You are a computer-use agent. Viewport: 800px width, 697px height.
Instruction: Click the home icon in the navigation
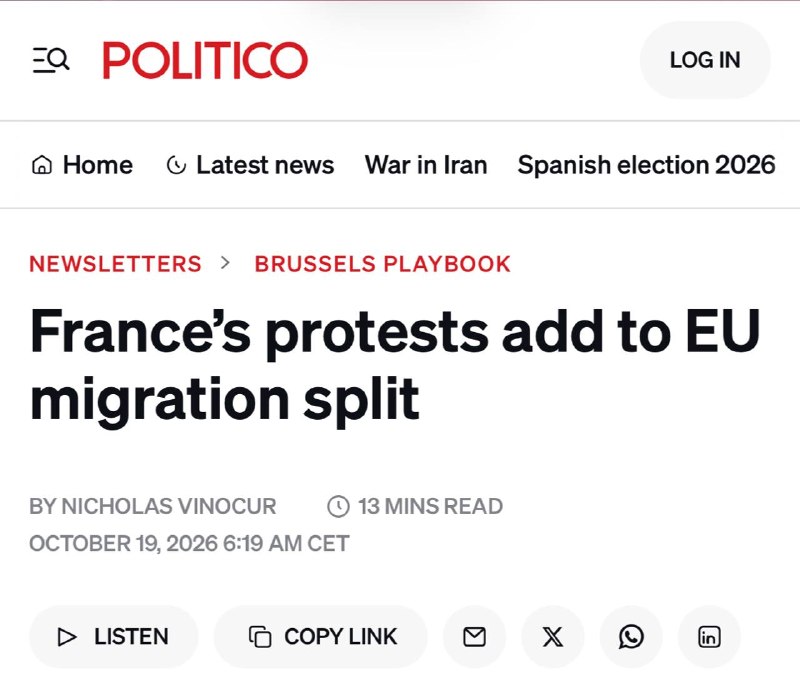42,165
